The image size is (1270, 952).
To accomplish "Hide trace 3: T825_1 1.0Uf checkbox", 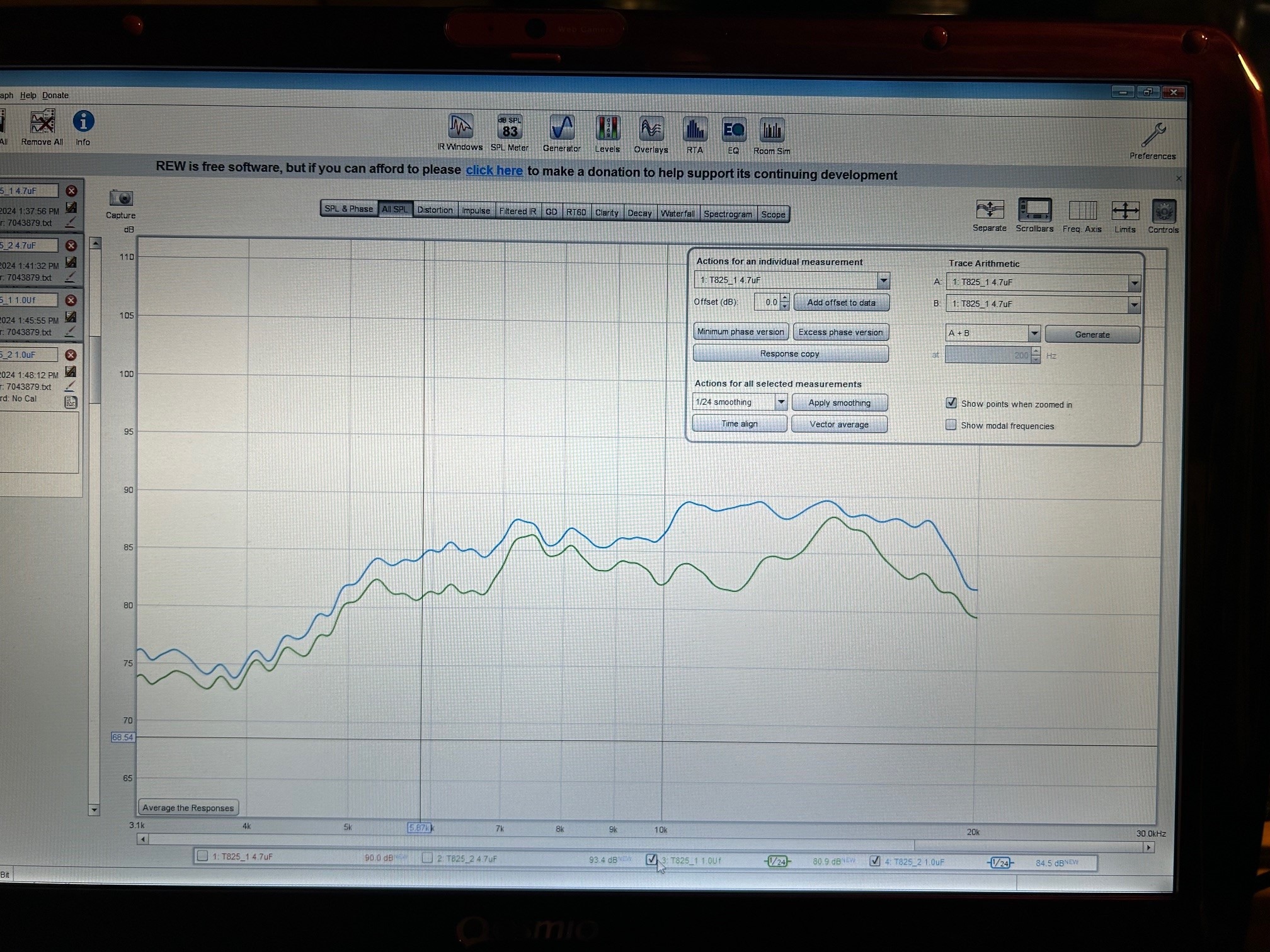I will tap(651, 859).
